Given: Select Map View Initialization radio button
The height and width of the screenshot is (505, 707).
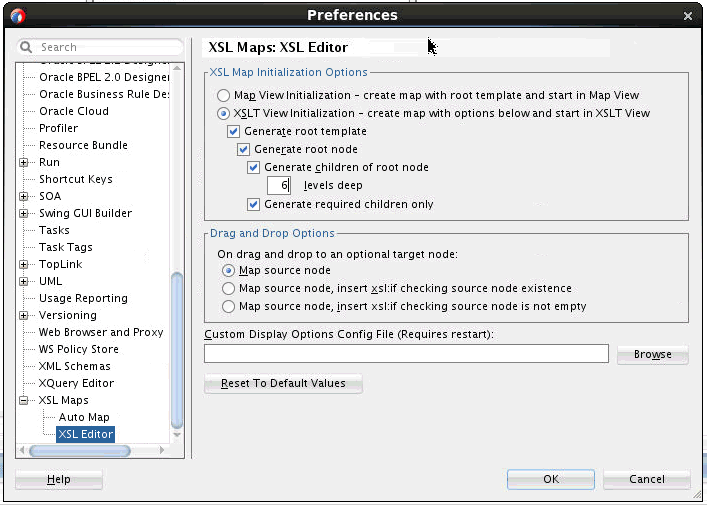Looking at the screenshot, I should coord(223,95).
